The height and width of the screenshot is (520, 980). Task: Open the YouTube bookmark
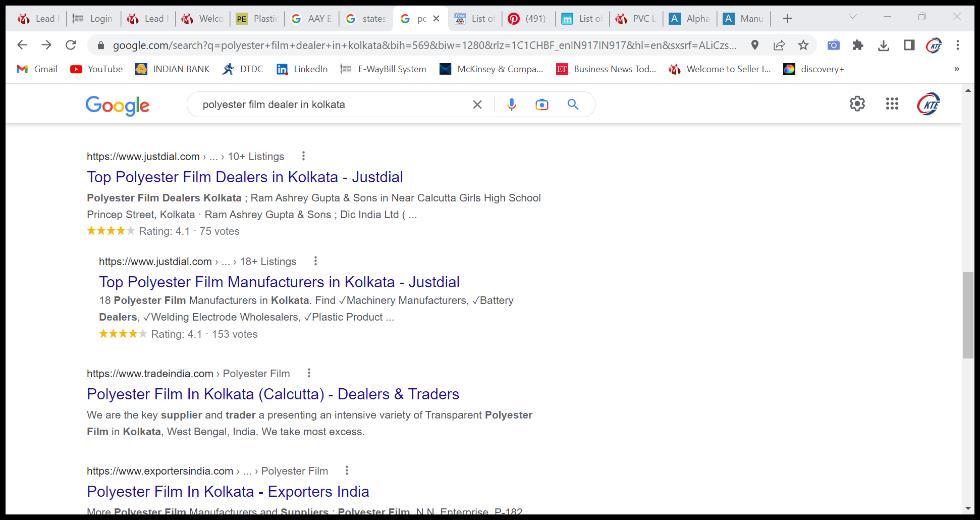96,69
